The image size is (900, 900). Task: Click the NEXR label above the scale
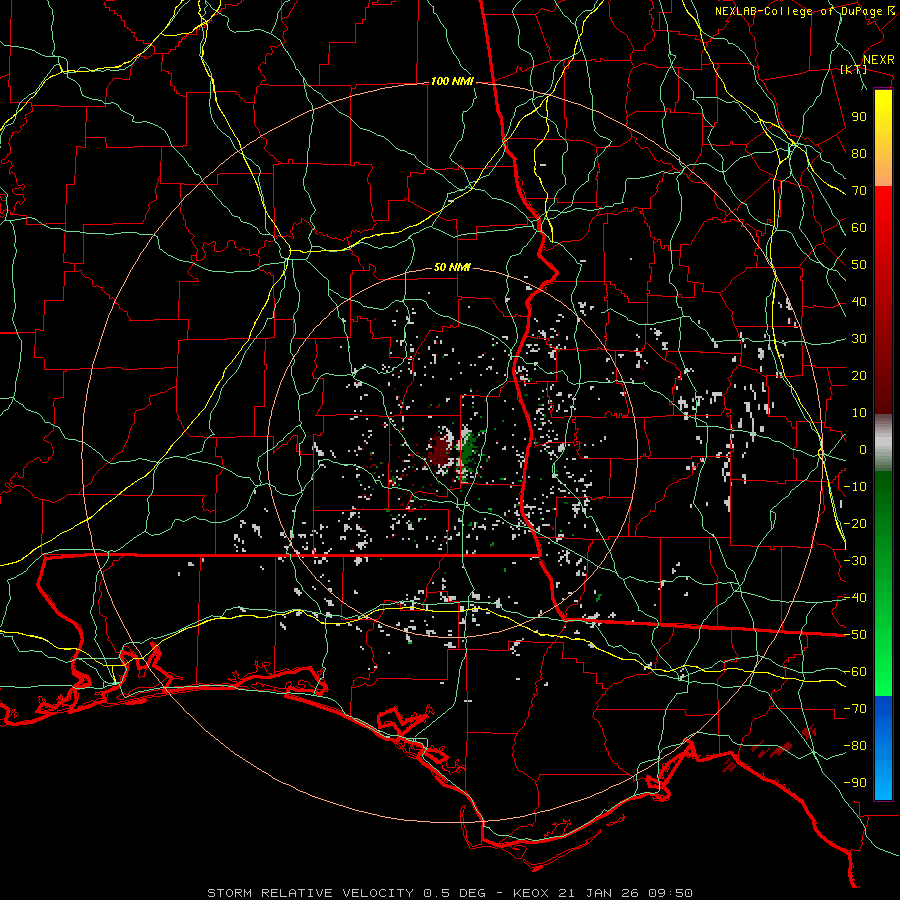point(878,60)
